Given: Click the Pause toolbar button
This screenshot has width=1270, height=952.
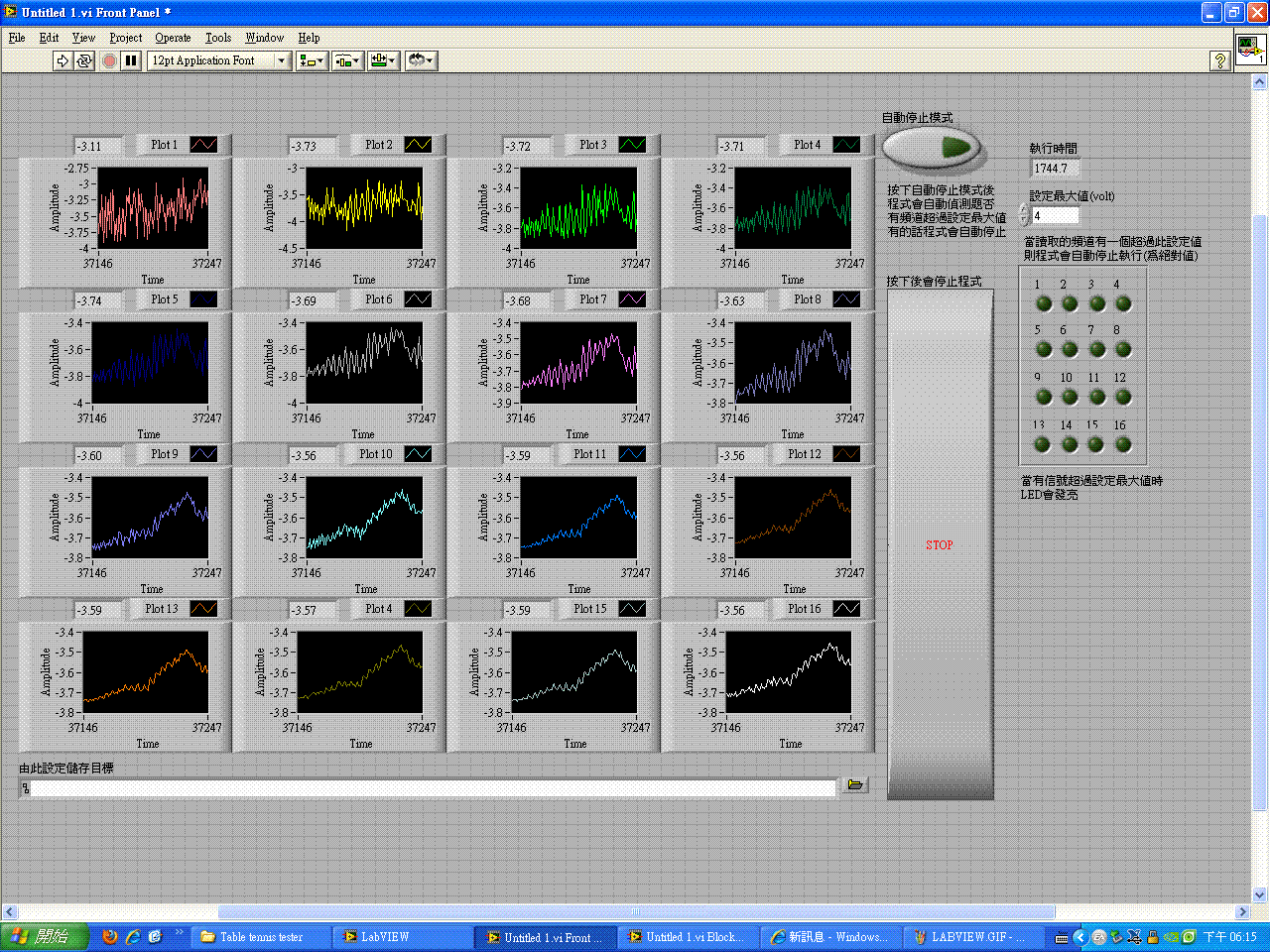Looking at the screenshot, I should click(x=130, y=60).
